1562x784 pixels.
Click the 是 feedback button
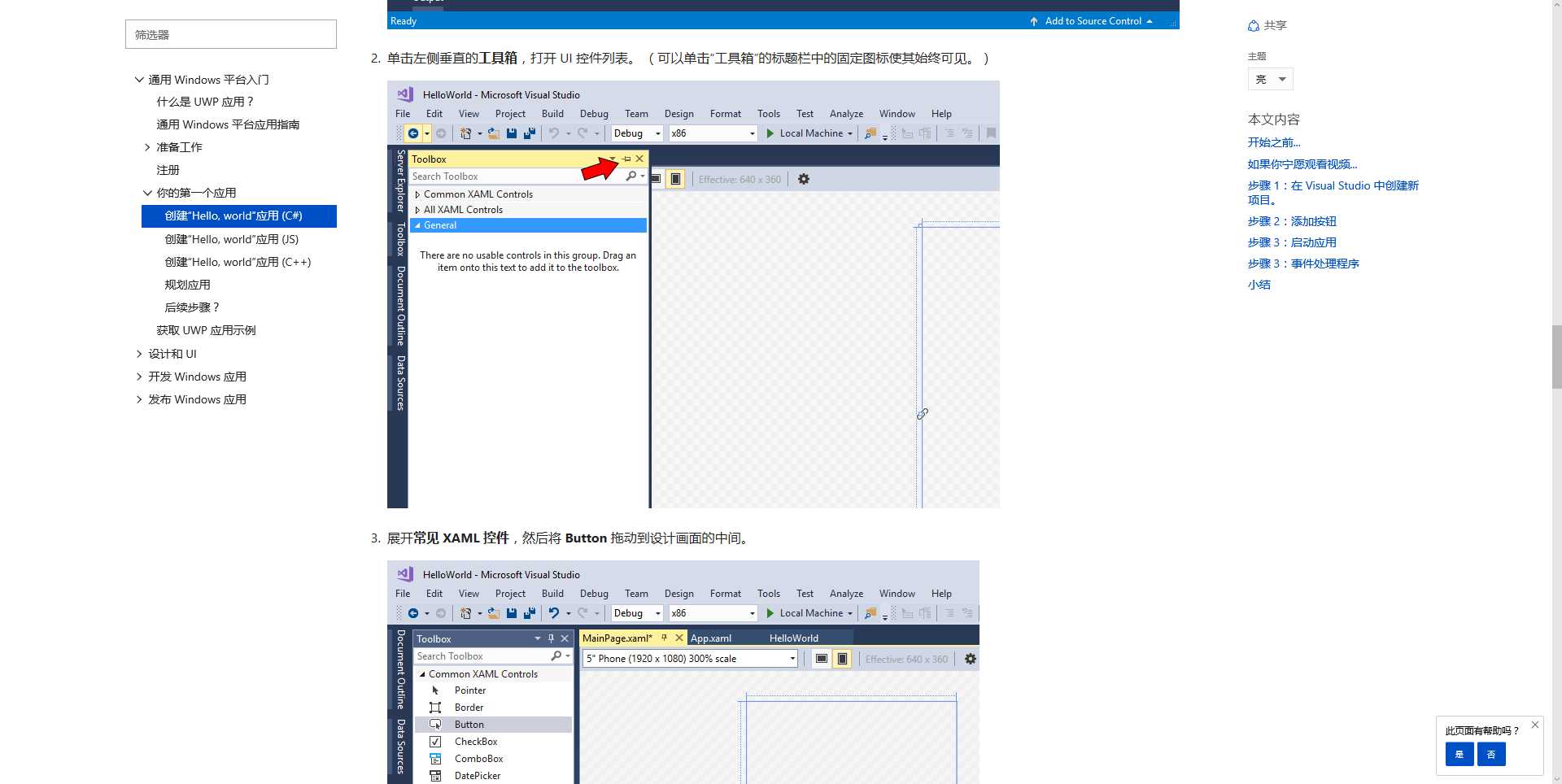click(x=1459, y=754)
